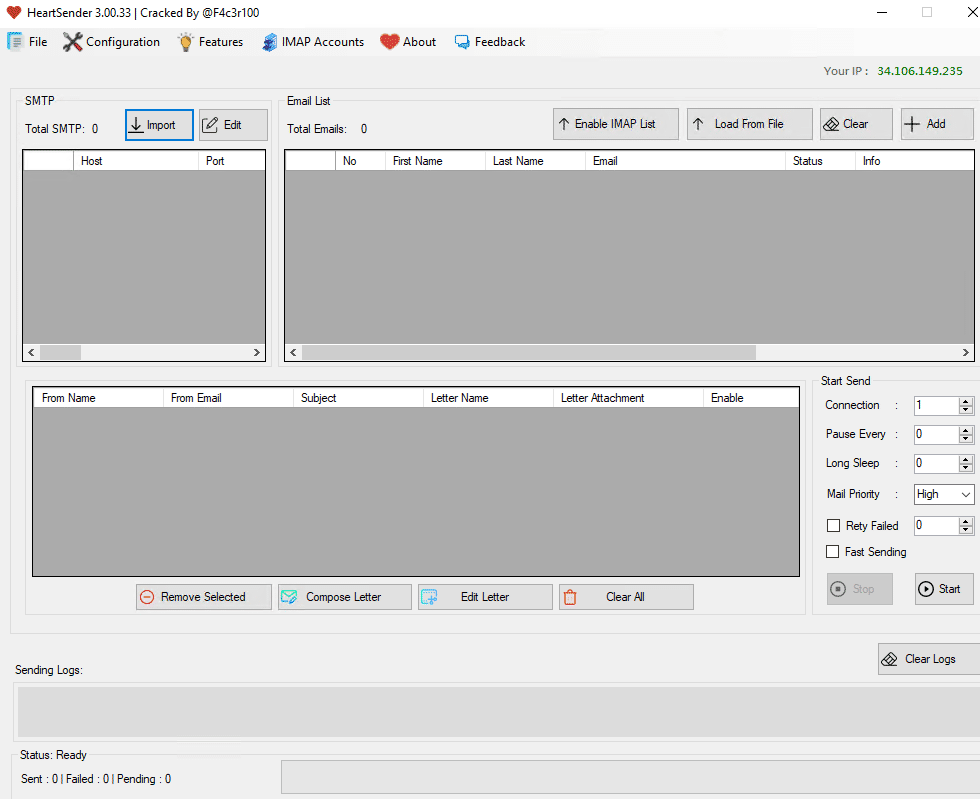Click right arrow of SMTP list scrollbar
980x799 pixels.
coord(256,353)
